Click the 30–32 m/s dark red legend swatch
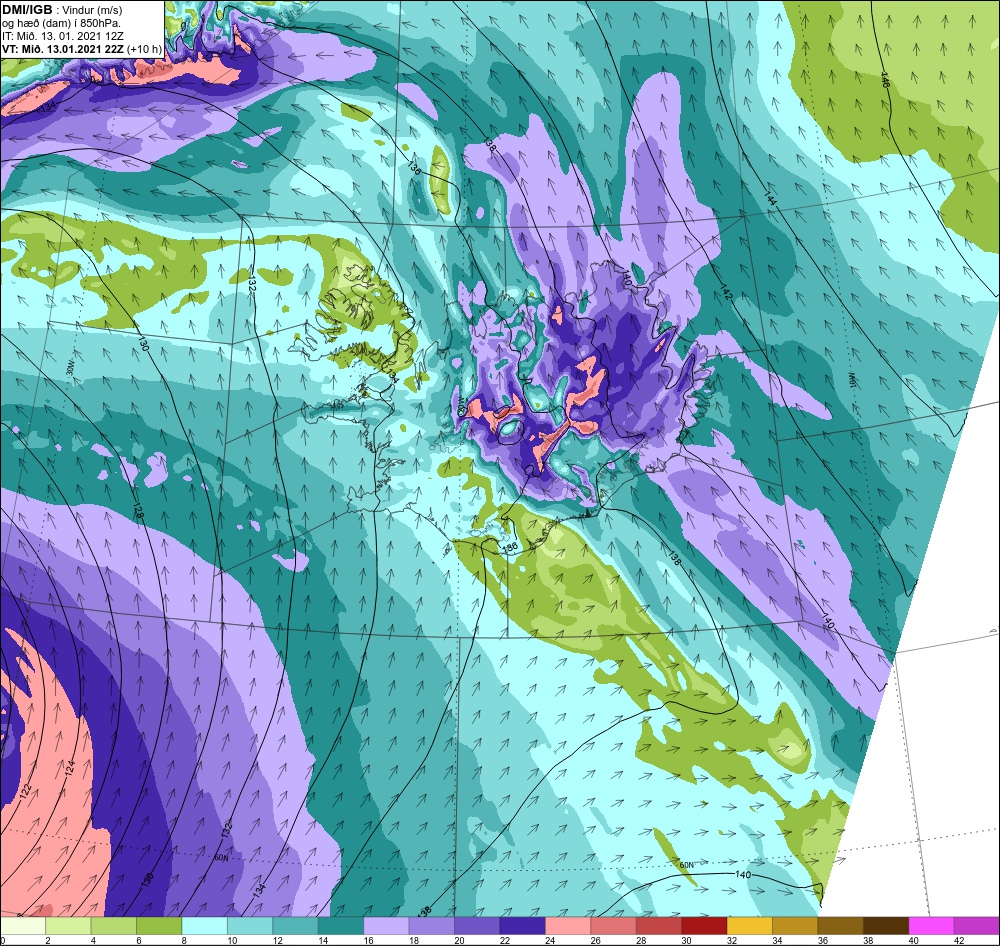 (705, 926)
